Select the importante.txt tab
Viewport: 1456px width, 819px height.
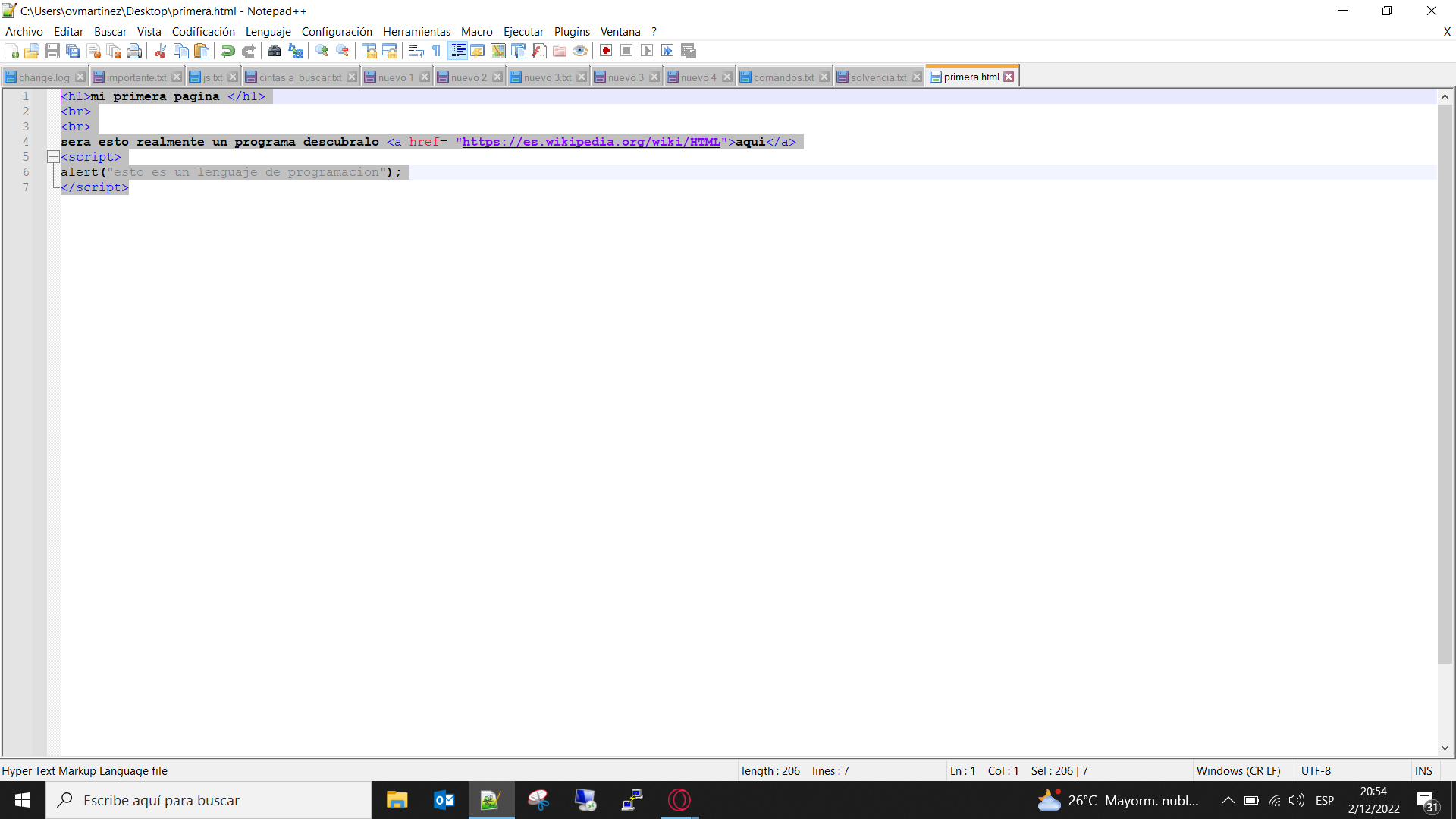click(134, 76)
